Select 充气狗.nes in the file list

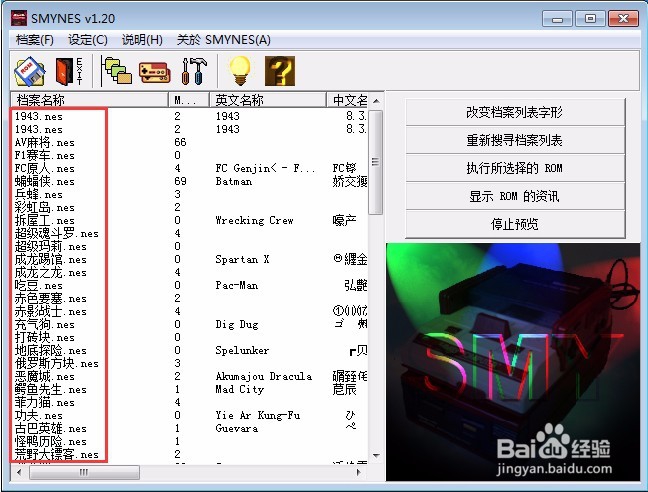(45, 325)
